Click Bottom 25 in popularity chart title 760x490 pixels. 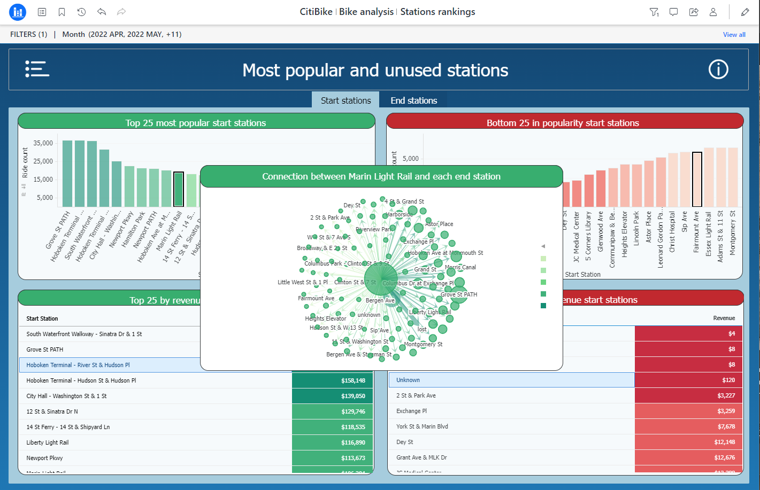click(563, 123)
